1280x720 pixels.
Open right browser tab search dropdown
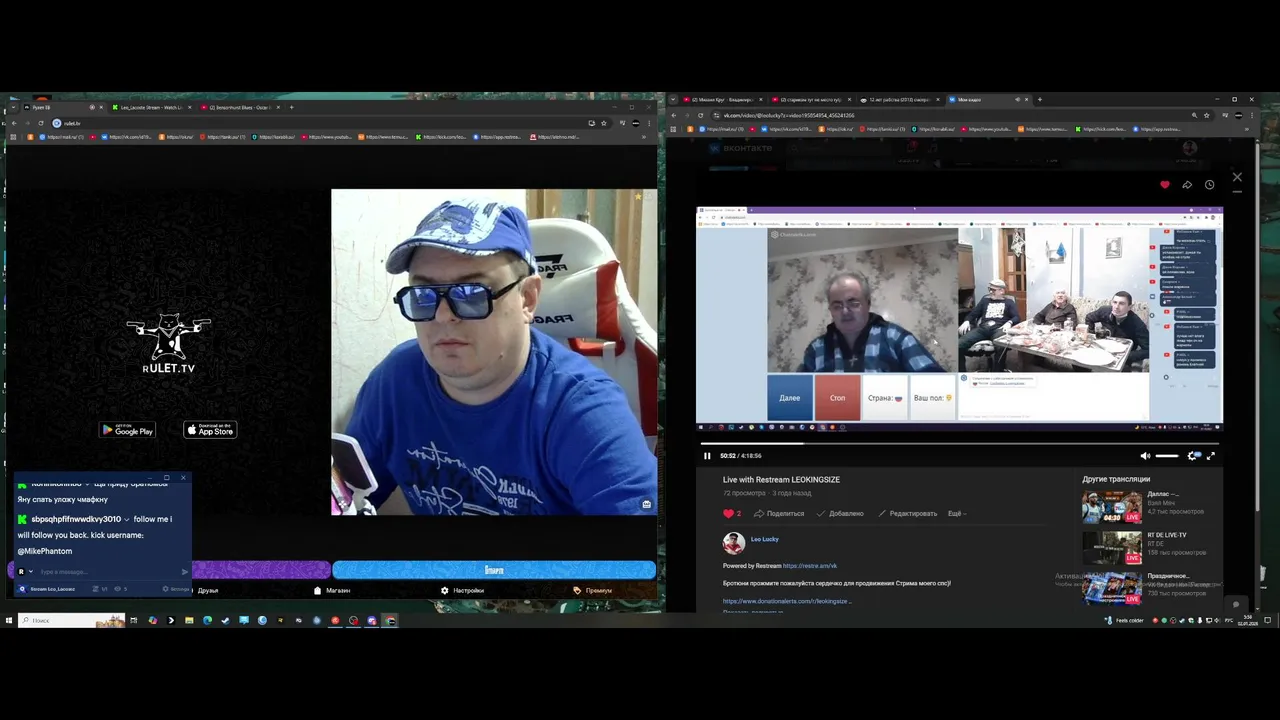[x=673, y=100]
